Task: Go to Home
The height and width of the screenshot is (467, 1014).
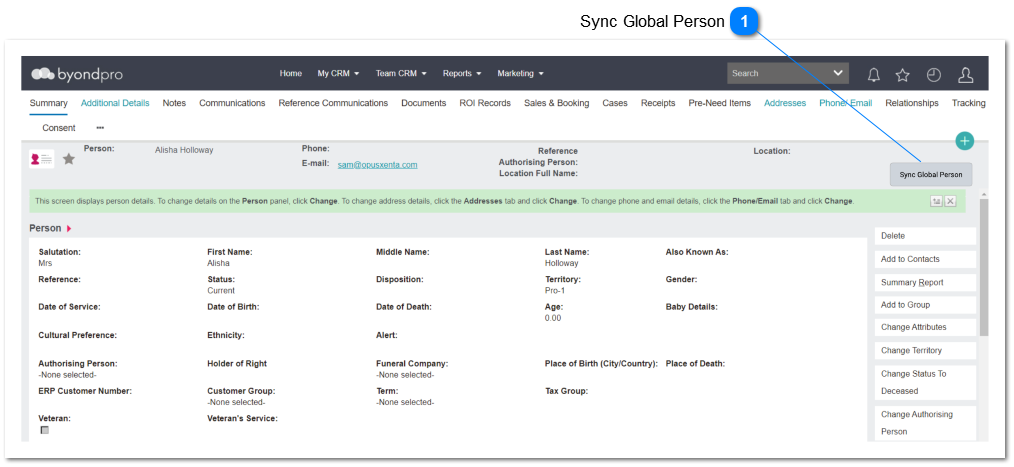Action: (290, 73)
